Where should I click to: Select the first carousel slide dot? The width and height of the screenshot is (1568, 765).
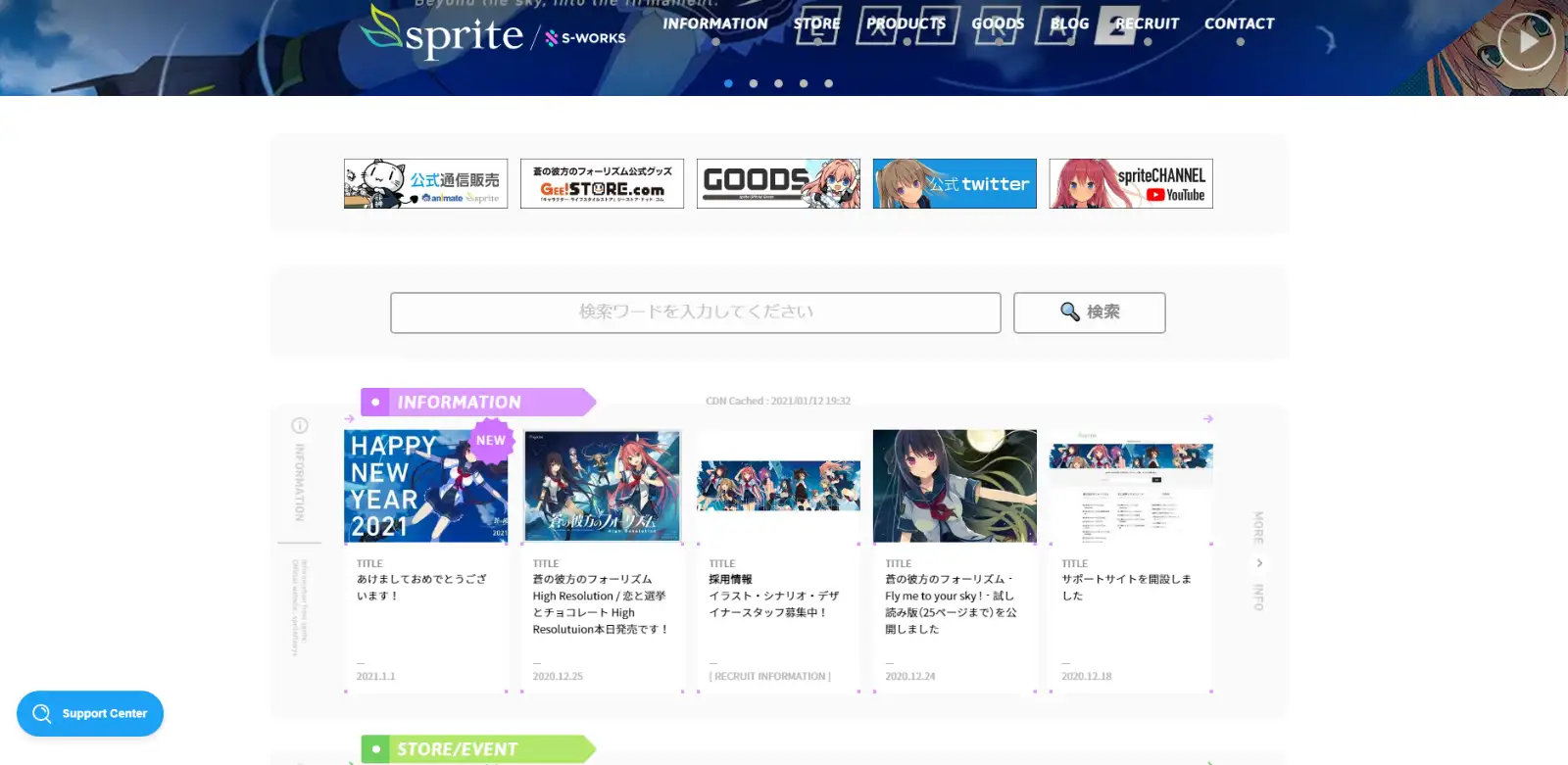(x=728, y=83)
